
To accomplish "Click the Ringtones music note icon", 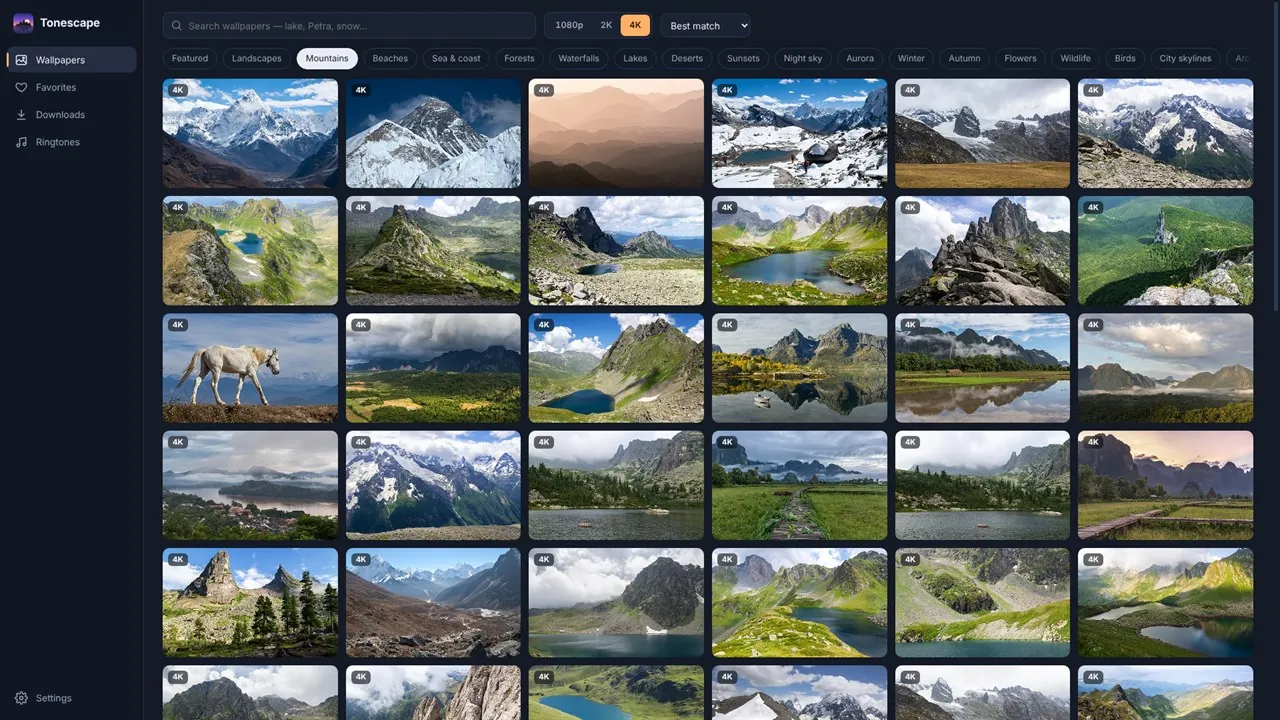I will tap(21, 142).
